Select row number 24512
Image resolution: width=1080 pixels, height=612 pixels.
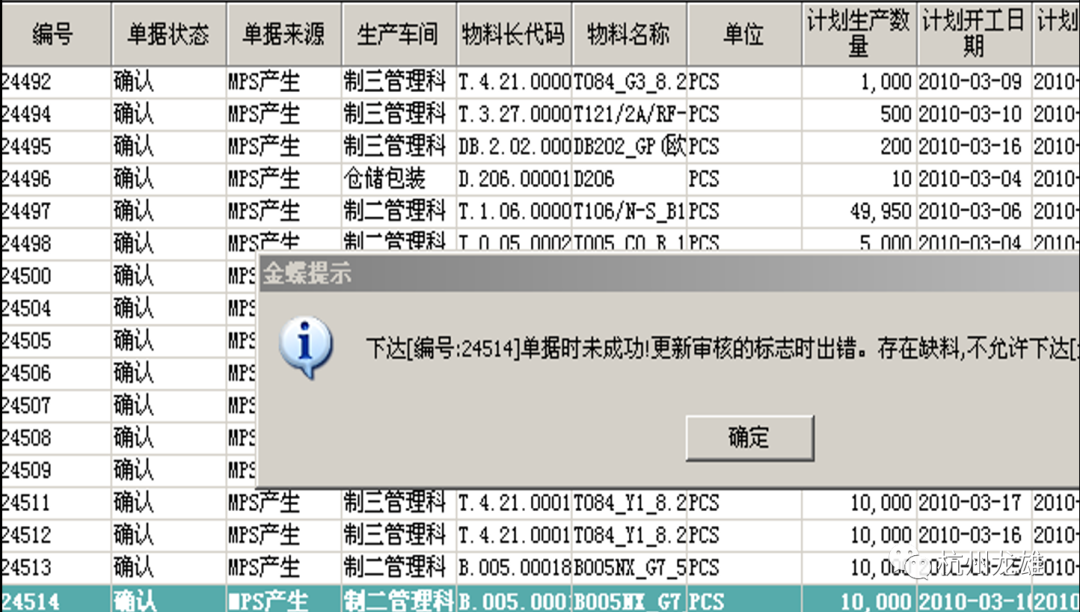[x=25, y=535]
